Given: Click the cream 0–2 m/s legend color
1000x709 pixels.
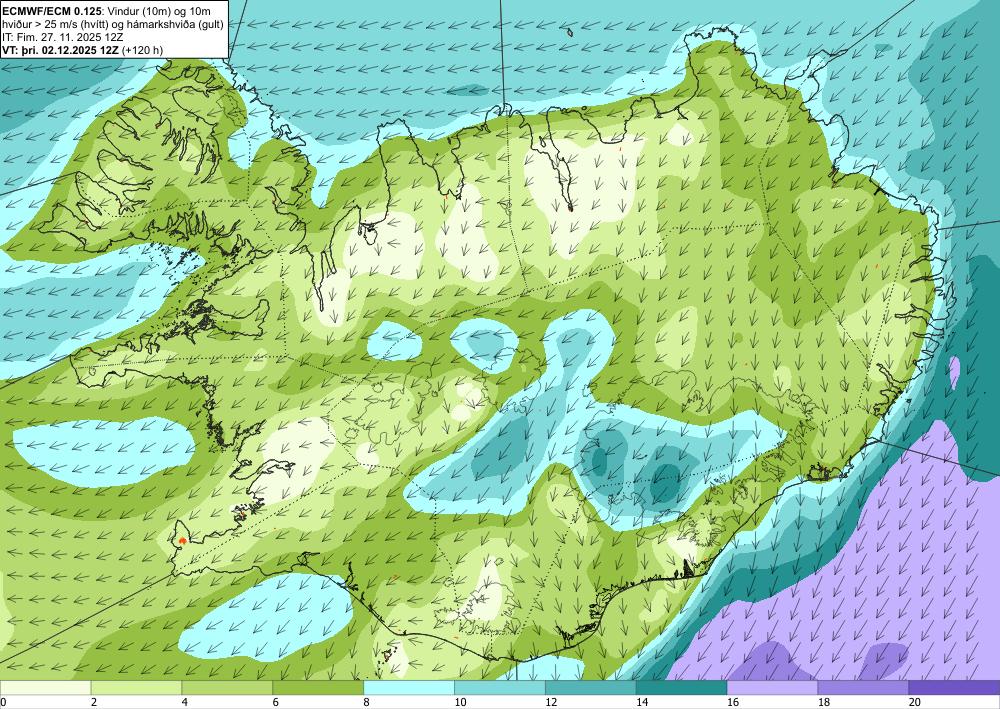Looking at the screenshot, I should 45,688.
